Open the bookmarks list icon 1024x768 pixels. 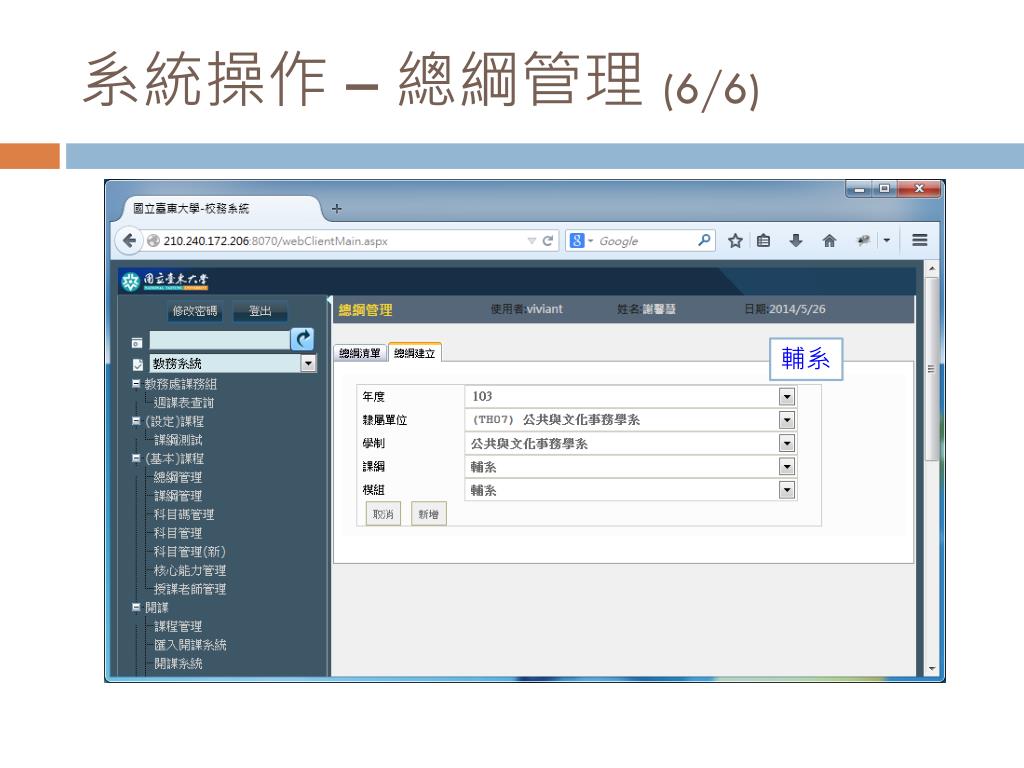(763, 241)
